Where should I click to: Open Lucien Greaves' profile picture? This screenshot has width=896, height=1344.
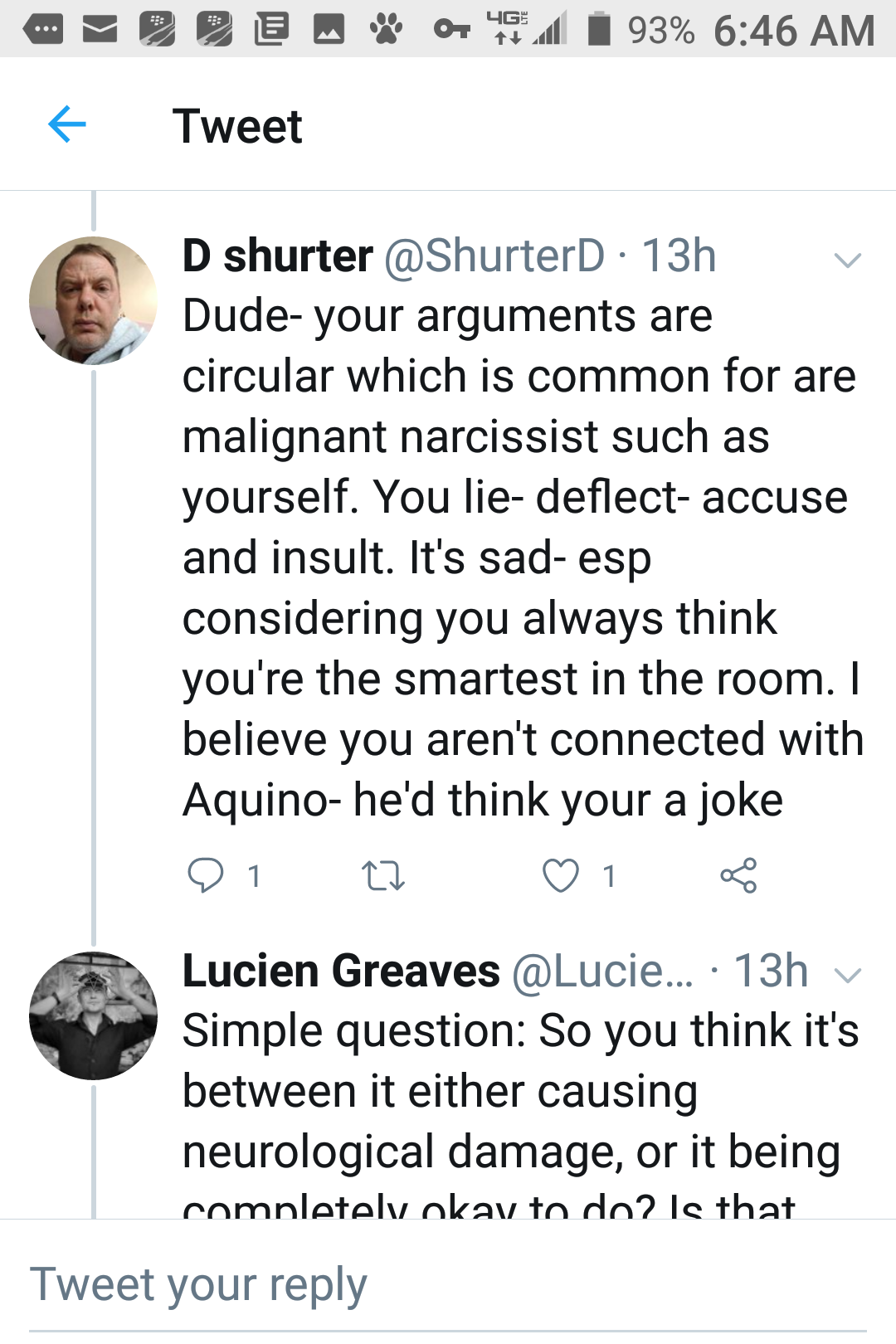click(x=93, y=1015)
